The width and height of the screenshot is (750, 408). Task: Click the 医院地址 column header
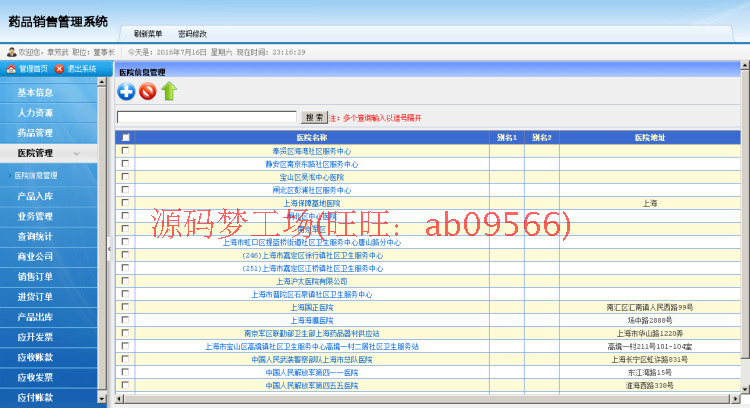click(x=650, y=138)
